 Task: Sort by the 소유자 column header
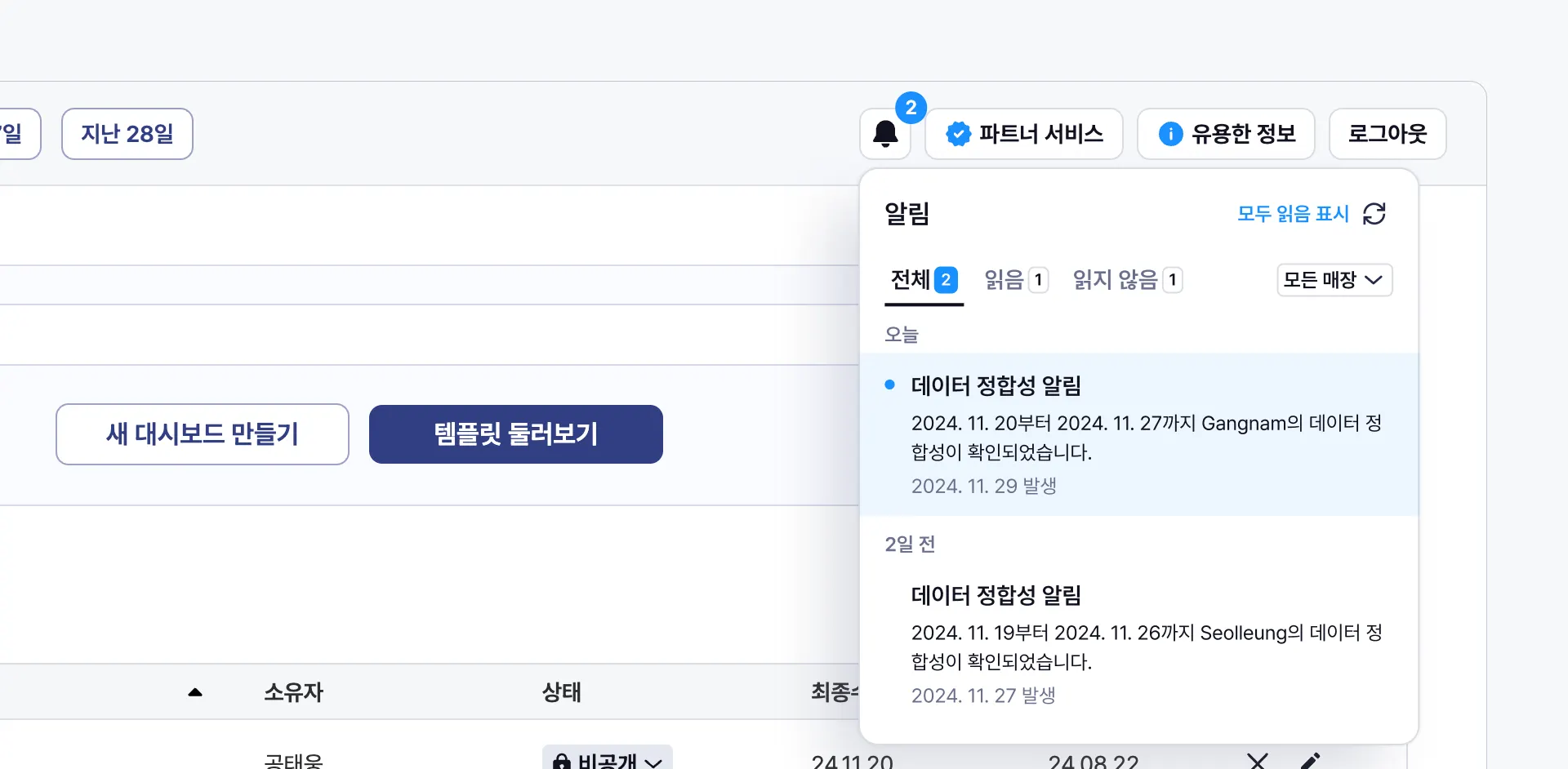pyautogui.click(x=294, y=692)
